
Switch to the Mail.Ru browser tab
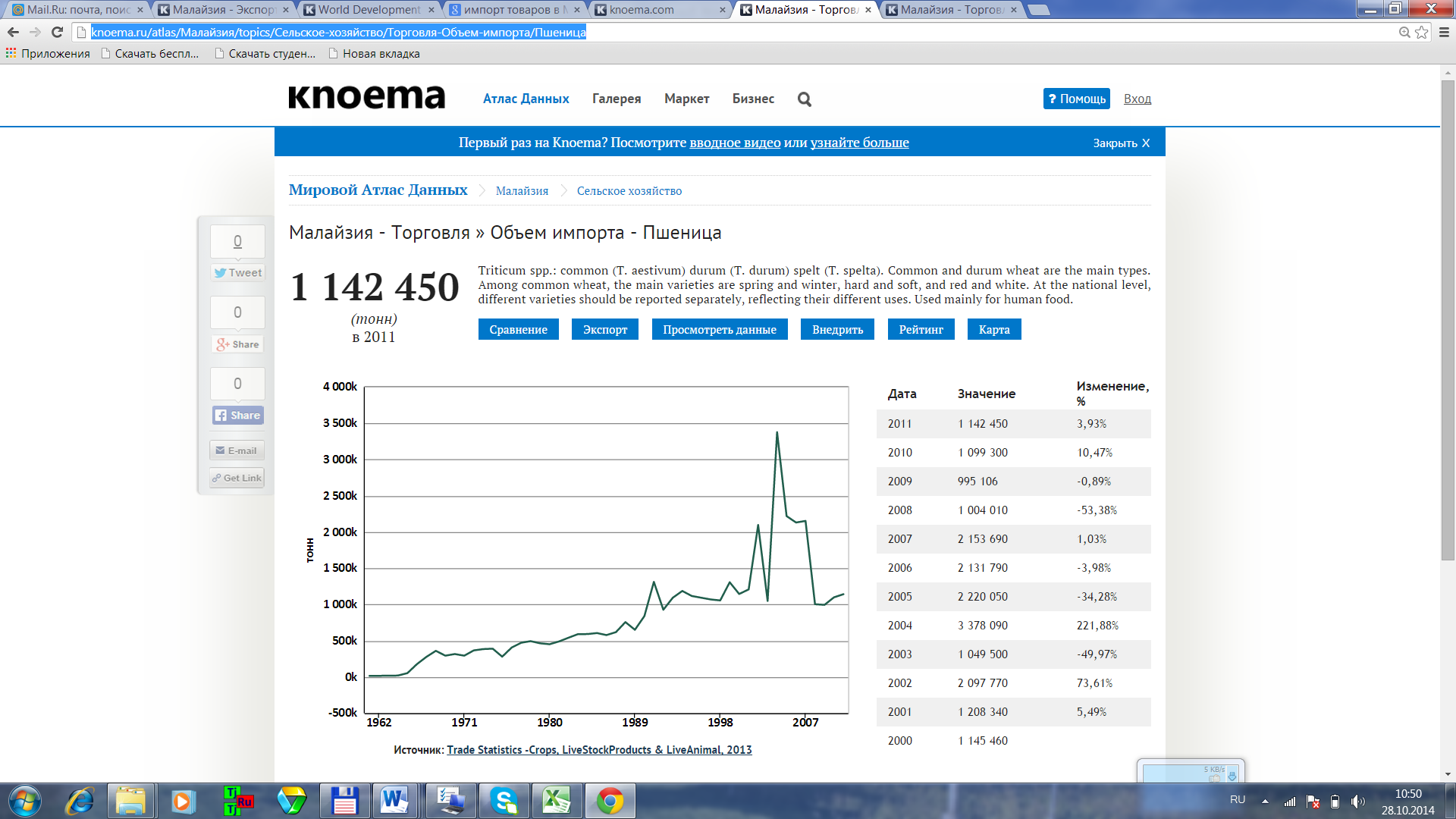76,10
